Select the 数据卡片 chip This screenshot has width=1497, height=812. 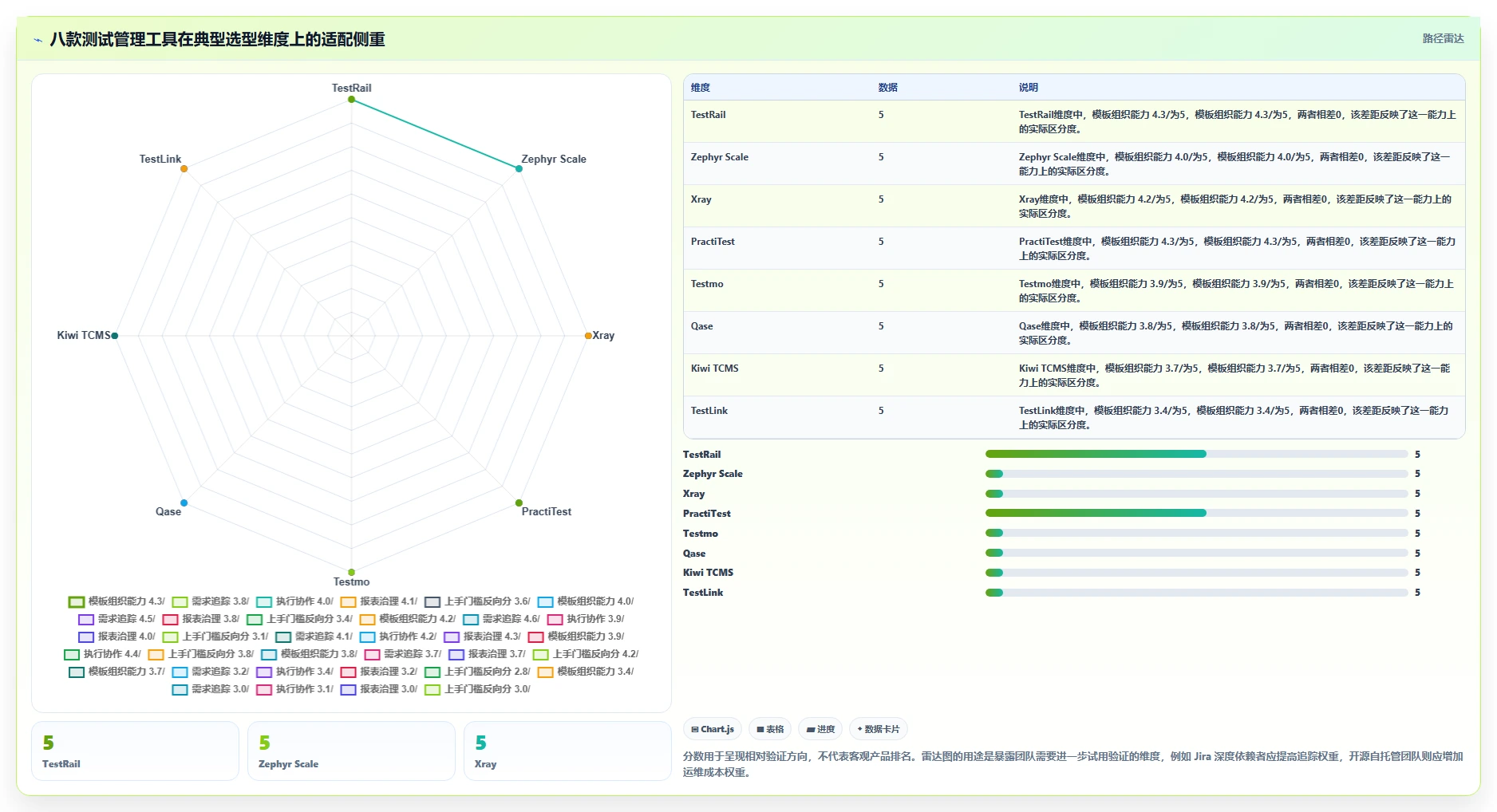[x=879, y=729]
